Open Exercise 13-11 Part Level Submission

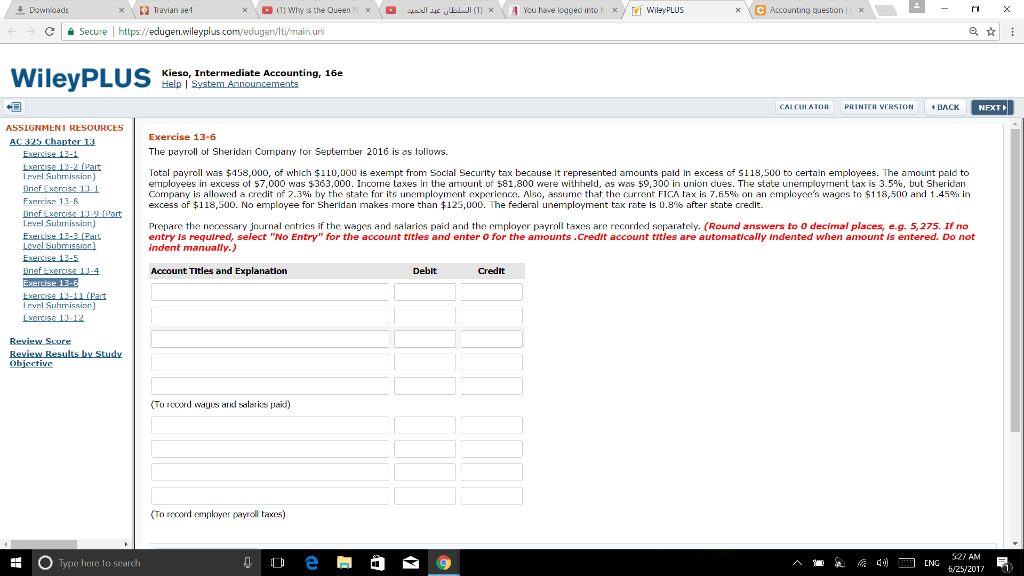tap(64, 300)
